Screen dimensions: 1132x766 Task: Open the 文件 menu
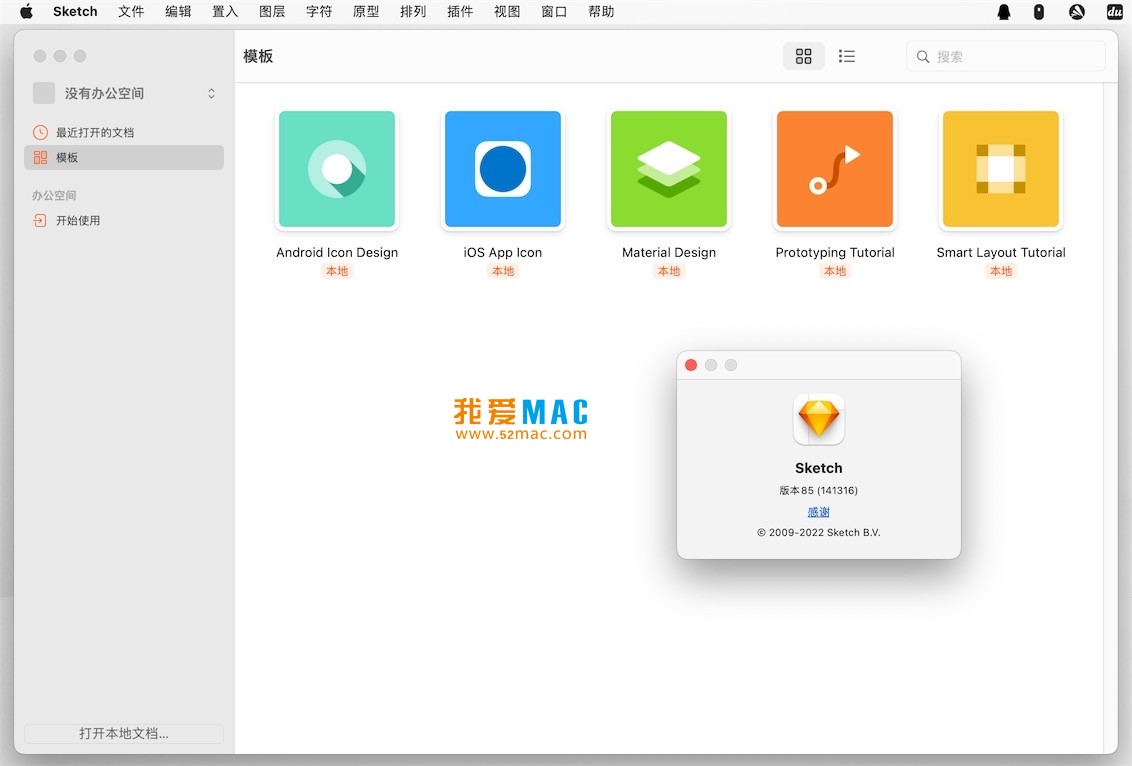(131, 12)
